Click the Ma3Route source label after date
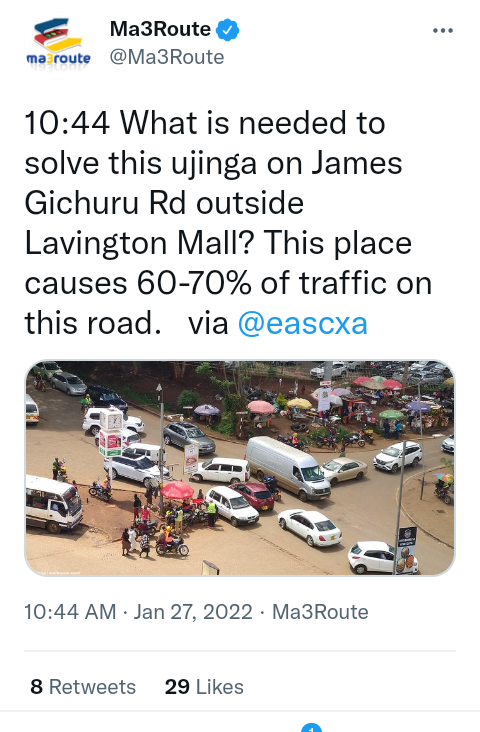480x732 pixels. pos(320,612)
